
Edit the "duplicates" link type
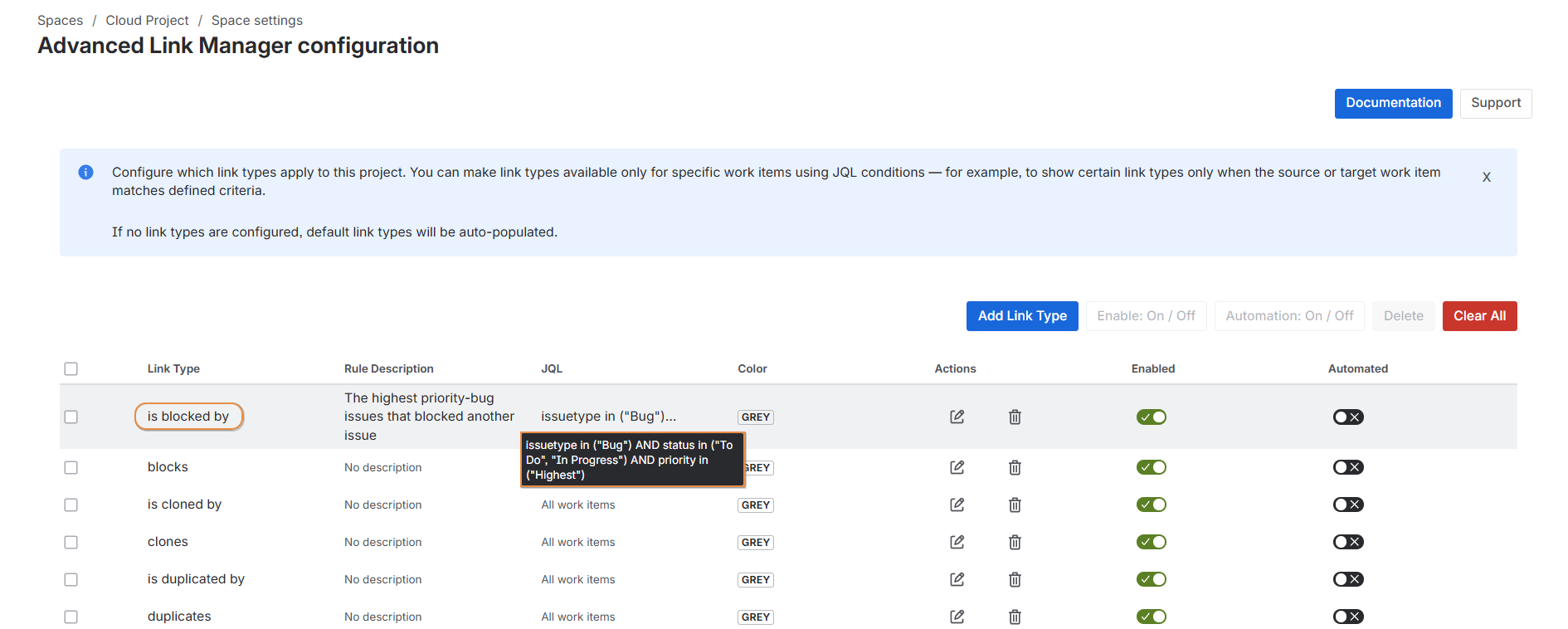[957, 617]
